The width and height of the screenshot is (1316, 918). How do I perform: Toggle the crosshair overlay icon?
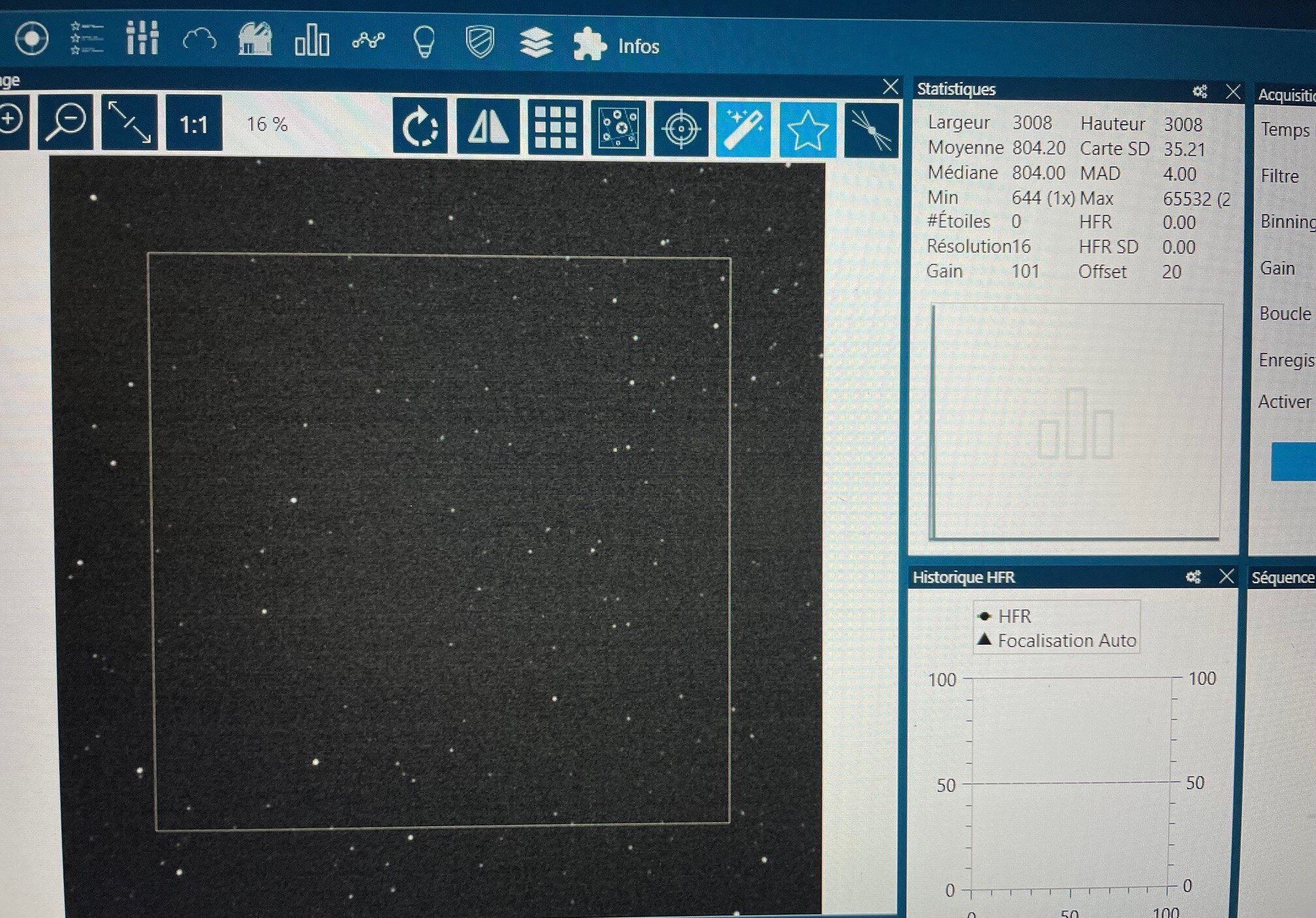[x=680, y=129]
